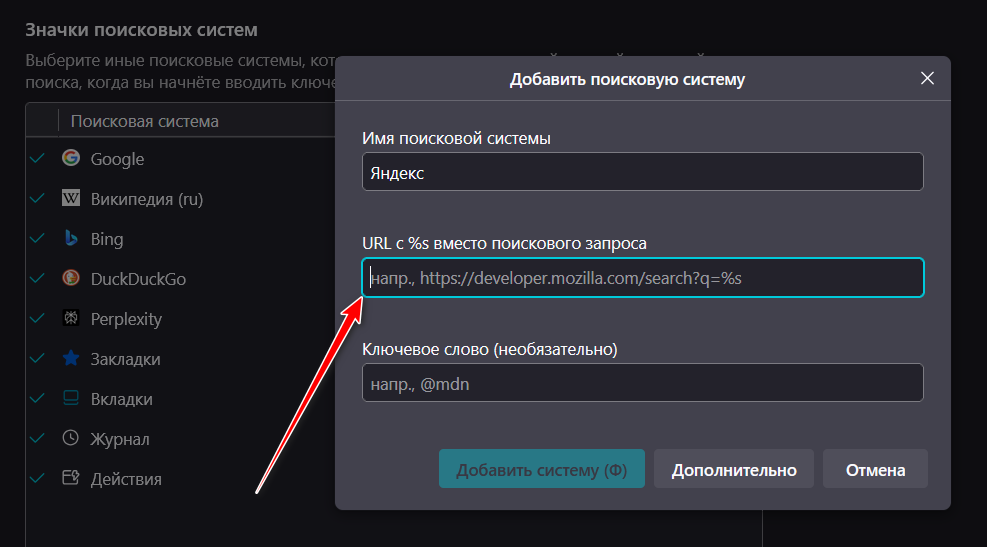Click the Bing logo icon

[x=70, y=238]
